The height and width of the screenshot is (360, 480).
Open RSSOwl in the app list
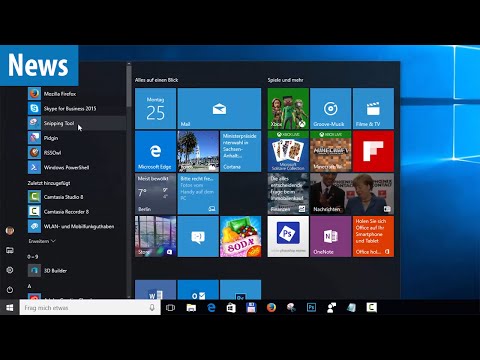[x=77, y=153]
